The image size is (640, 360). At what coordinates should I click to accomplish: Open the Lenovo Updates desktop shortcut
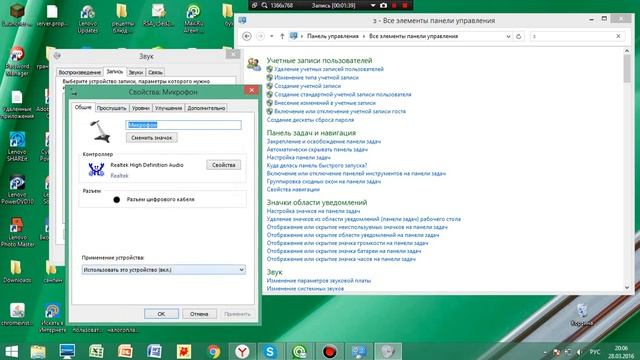[x=87, y=19]
